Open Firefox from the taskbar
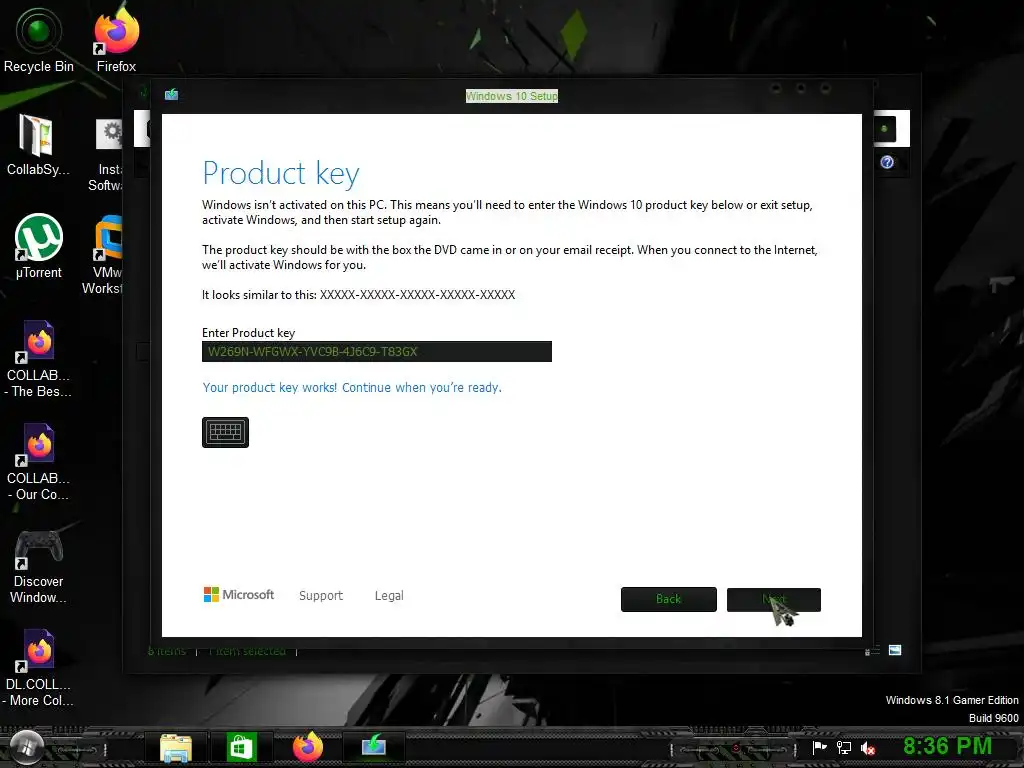The image size is (1024, 768). pyautogui.click(x=308, y=746)
